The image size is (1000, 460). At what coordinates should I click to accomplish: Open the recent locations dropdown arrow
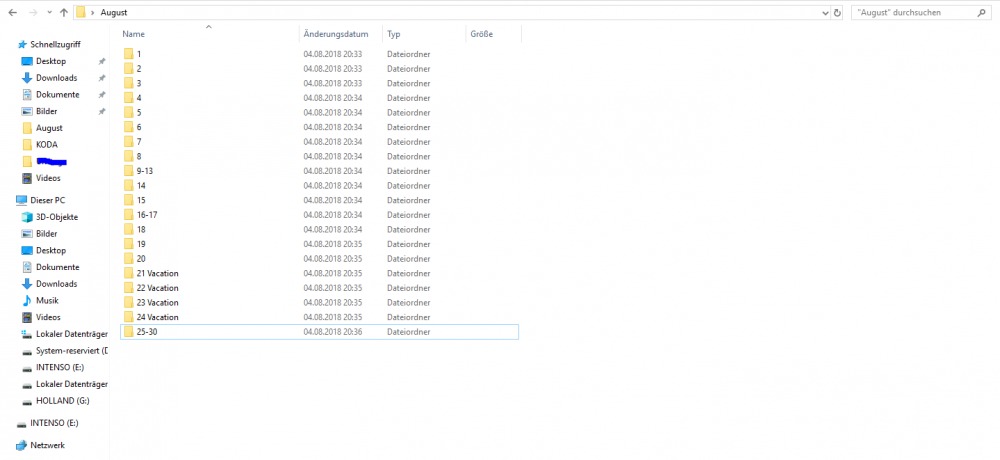(x=49, y=12)
